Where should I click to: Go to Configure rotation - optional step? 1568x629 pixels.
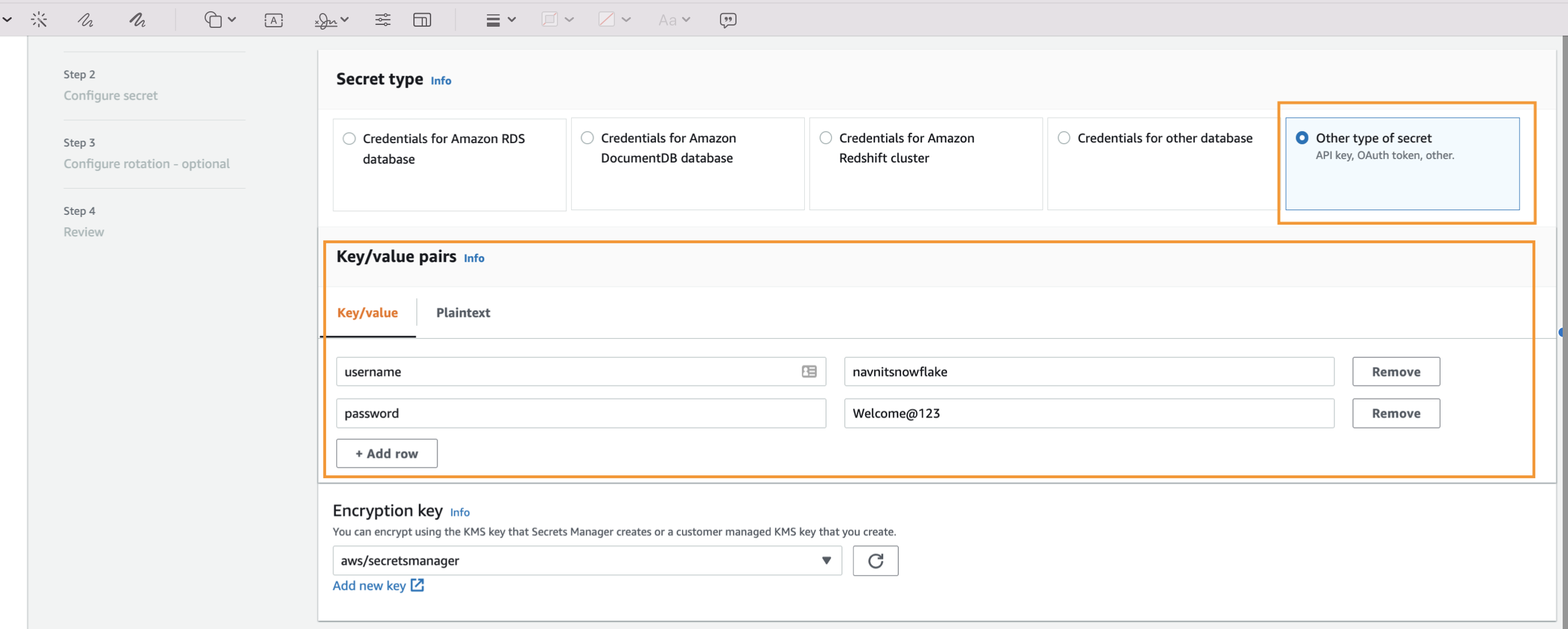pos(146,164)
